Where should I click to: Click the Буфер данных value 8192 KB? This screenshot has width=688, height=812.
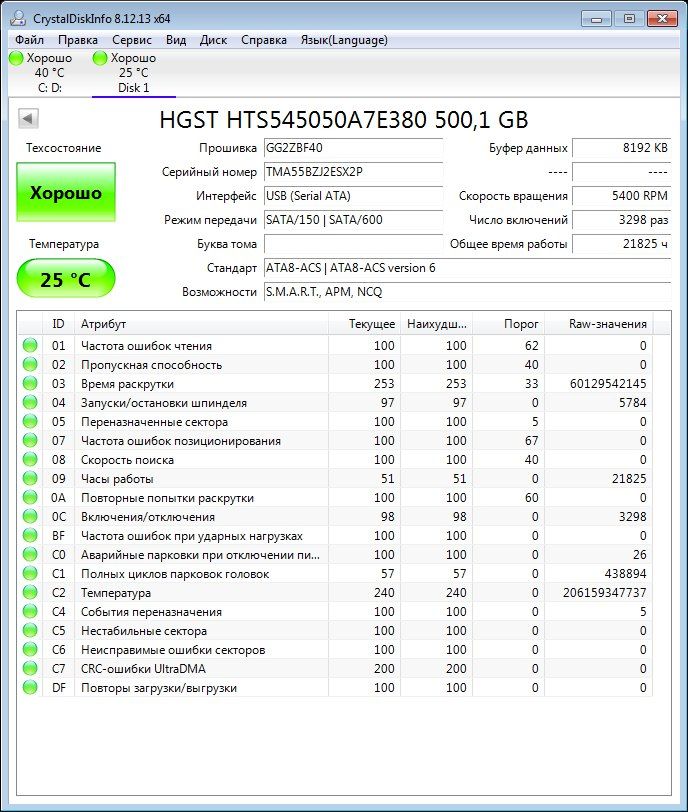point(621,148)
